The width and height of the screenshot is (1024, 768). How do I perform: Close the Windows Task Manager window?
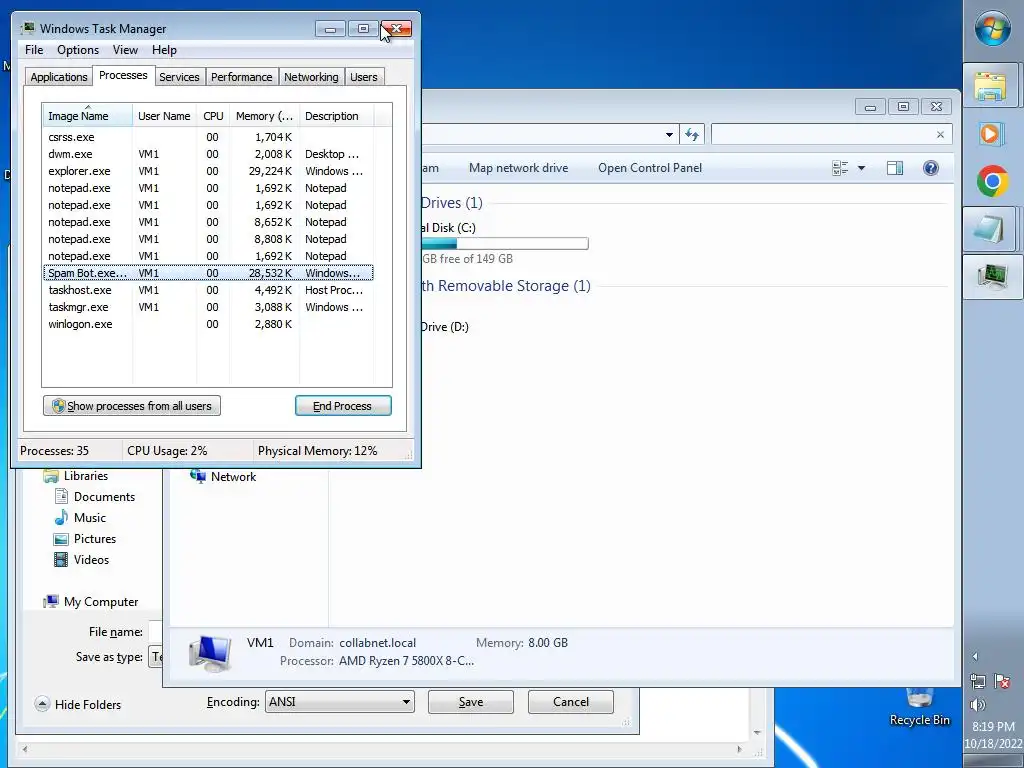pos(396,29)
